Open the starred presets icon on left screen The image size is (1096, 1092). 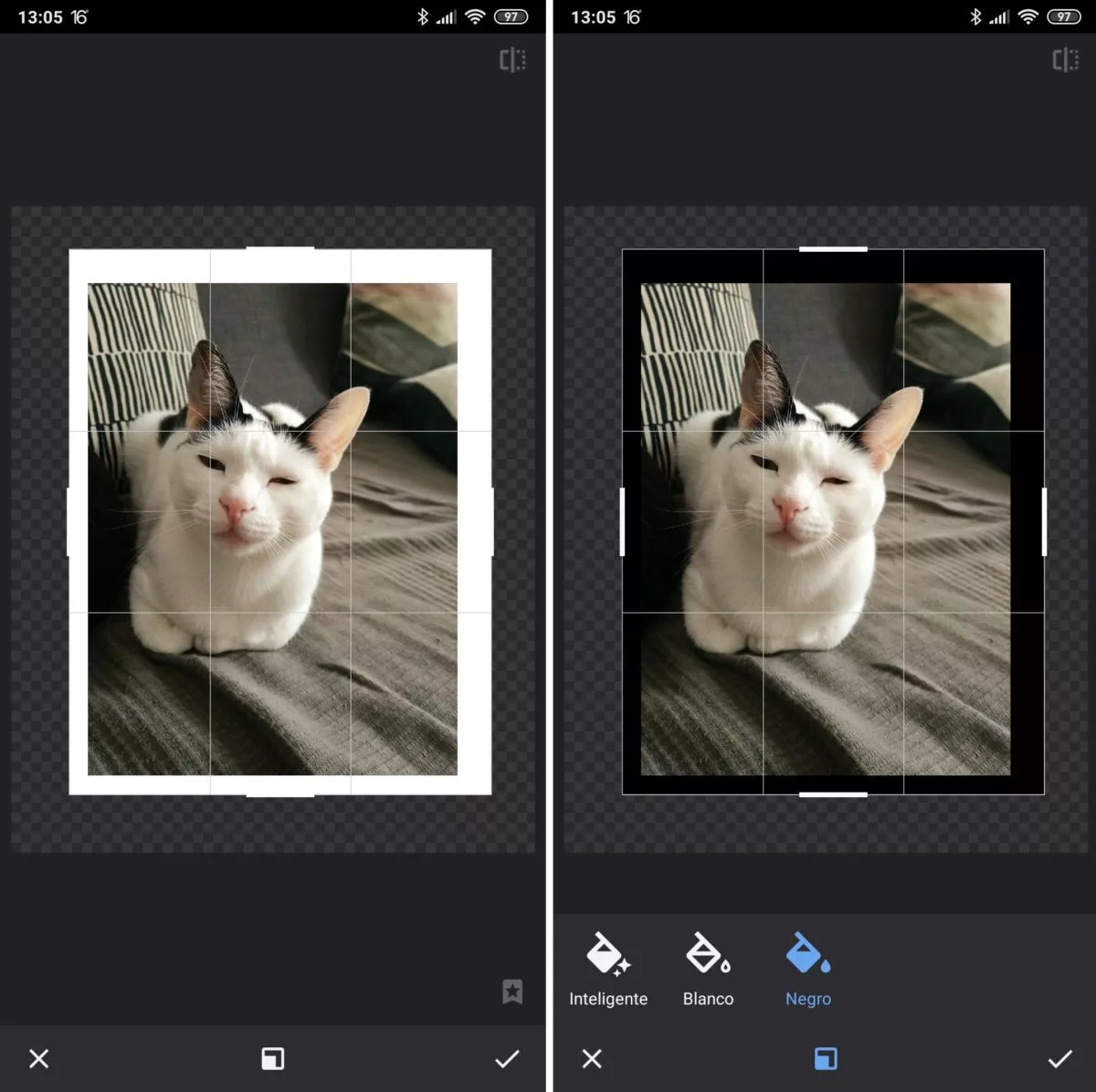click(x=512, y=992)
